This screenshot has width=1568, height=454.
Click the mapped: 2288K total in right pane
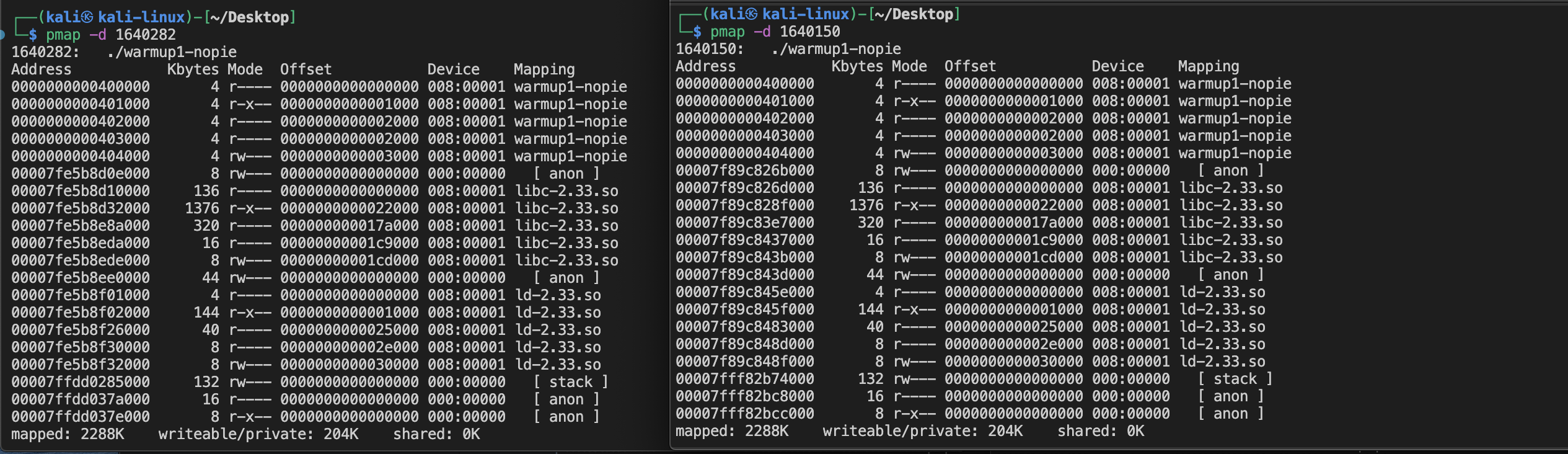click(731, 431)
